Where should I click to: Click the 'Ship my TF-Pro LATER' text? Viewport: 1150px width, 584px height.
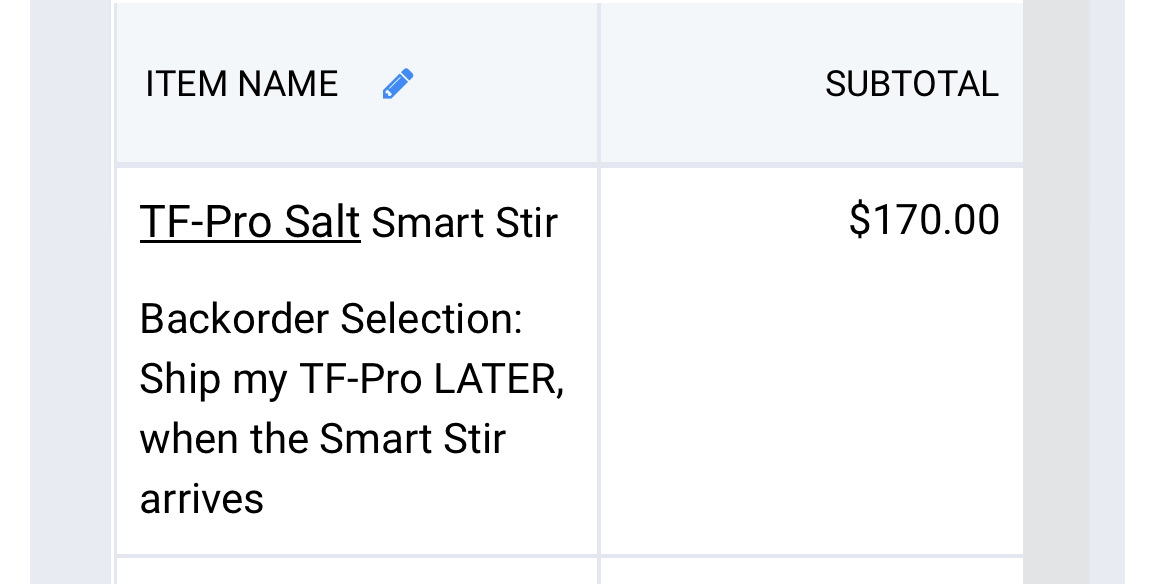coord(351,380)
